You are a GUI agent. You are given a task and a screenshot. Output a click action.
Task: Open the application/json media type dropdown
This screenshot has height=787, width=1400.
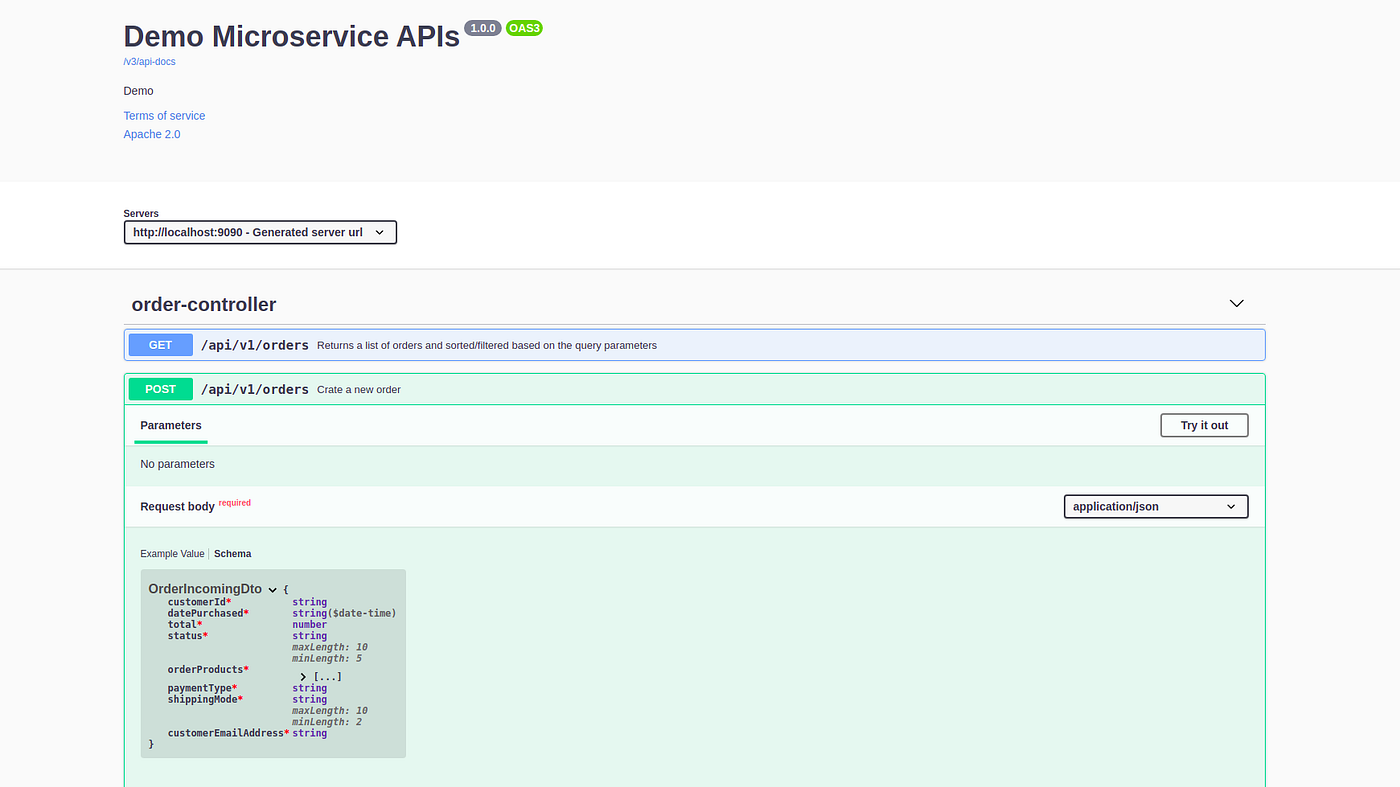pos(1155,506)
